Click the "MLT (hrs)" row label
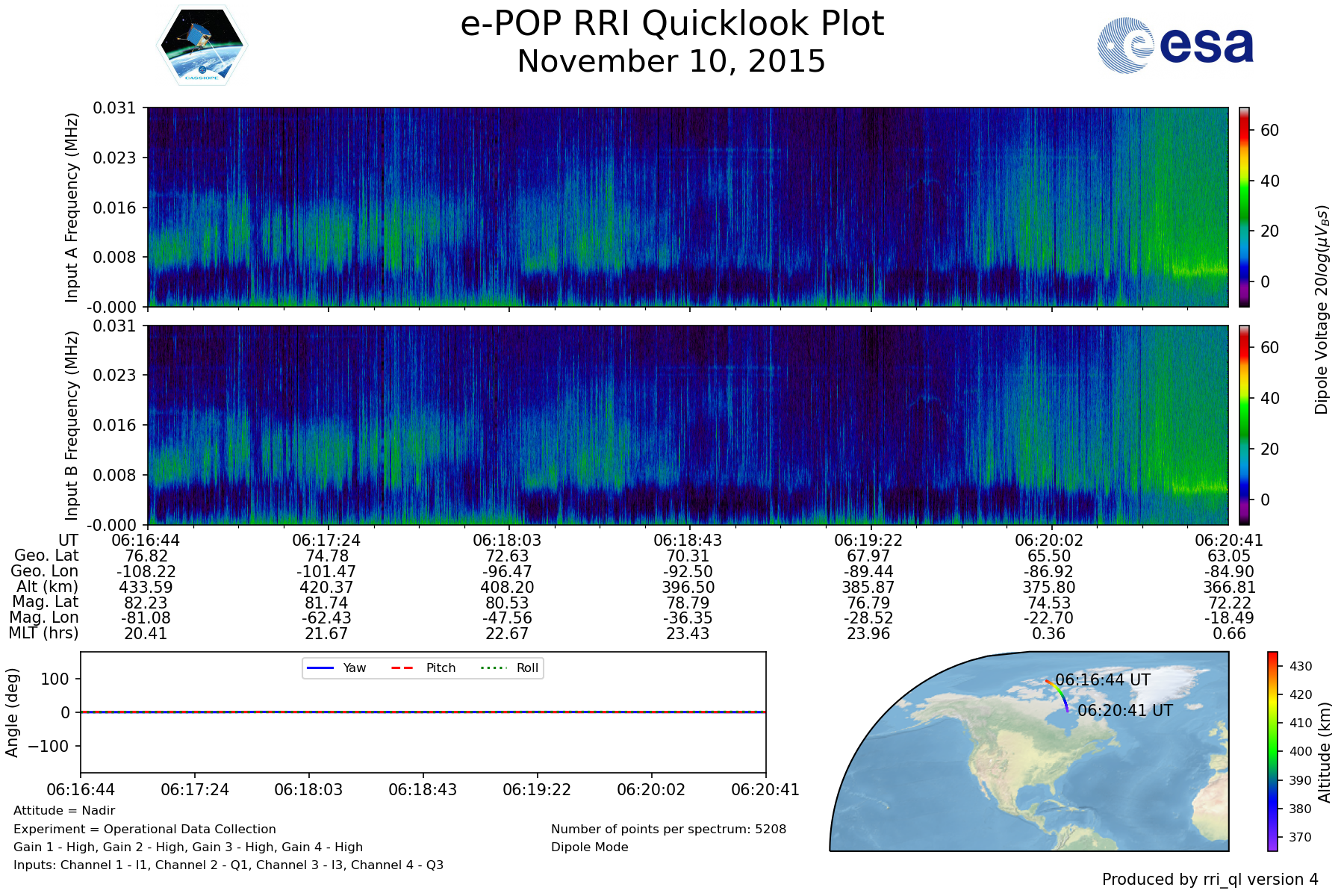The image size is (1344, 896). [x=43, y=633]
